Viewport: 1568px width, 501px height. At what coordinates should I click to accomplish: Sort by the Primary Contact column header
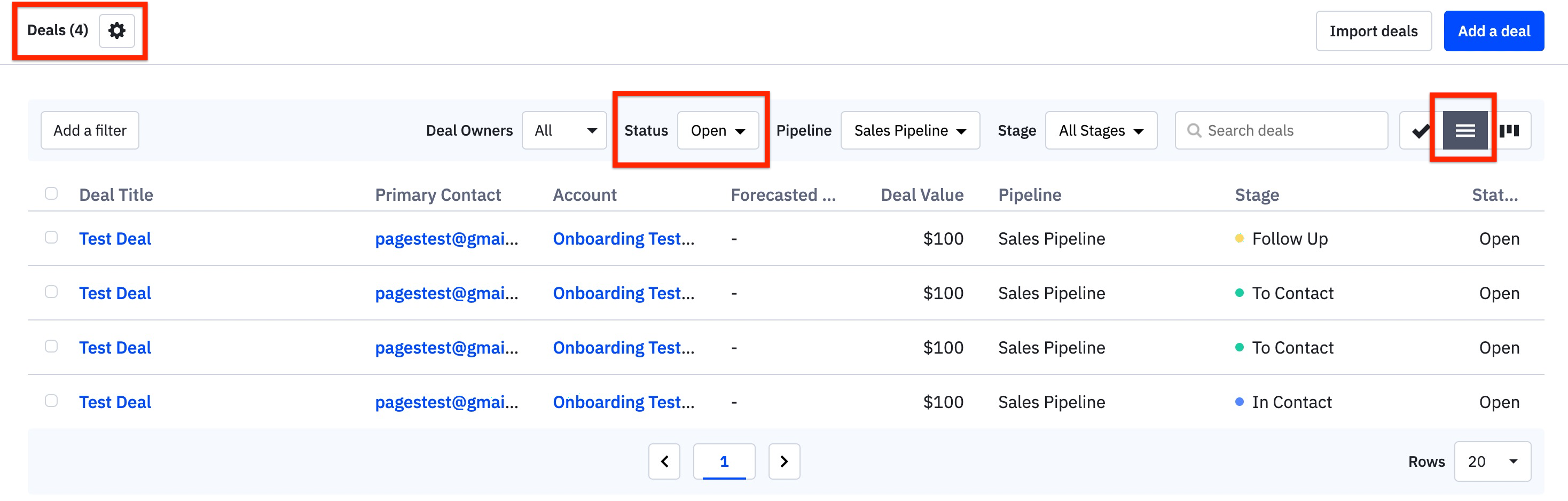pos(437,195)
